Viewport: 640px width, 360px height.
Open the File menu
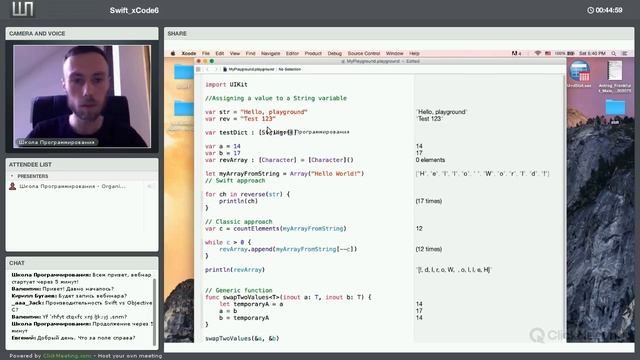pos(206,53)
